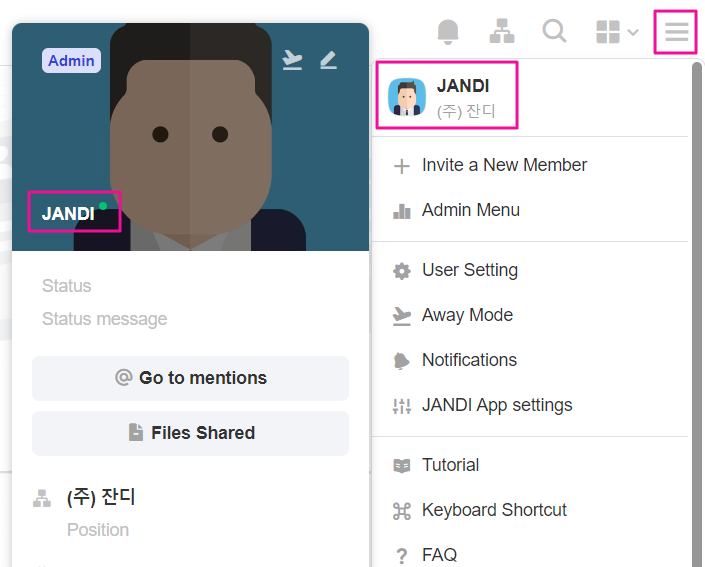Click the search magnifier icon
Viewport: 705px width, 567px height.
tap(554, 31)
